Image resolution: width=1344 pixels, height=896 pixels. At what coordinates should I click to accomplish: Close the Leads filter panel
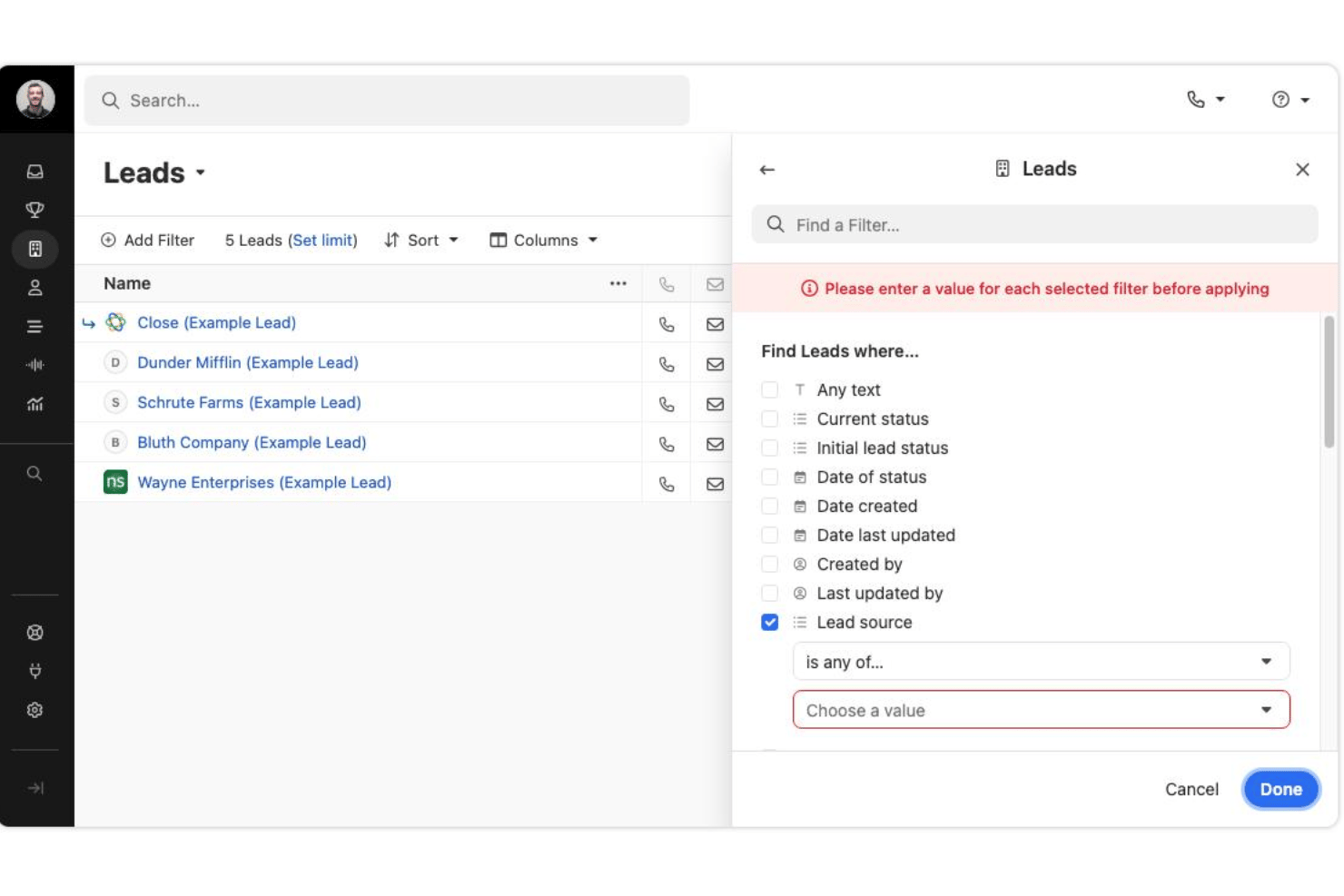tap(1302, 170)
